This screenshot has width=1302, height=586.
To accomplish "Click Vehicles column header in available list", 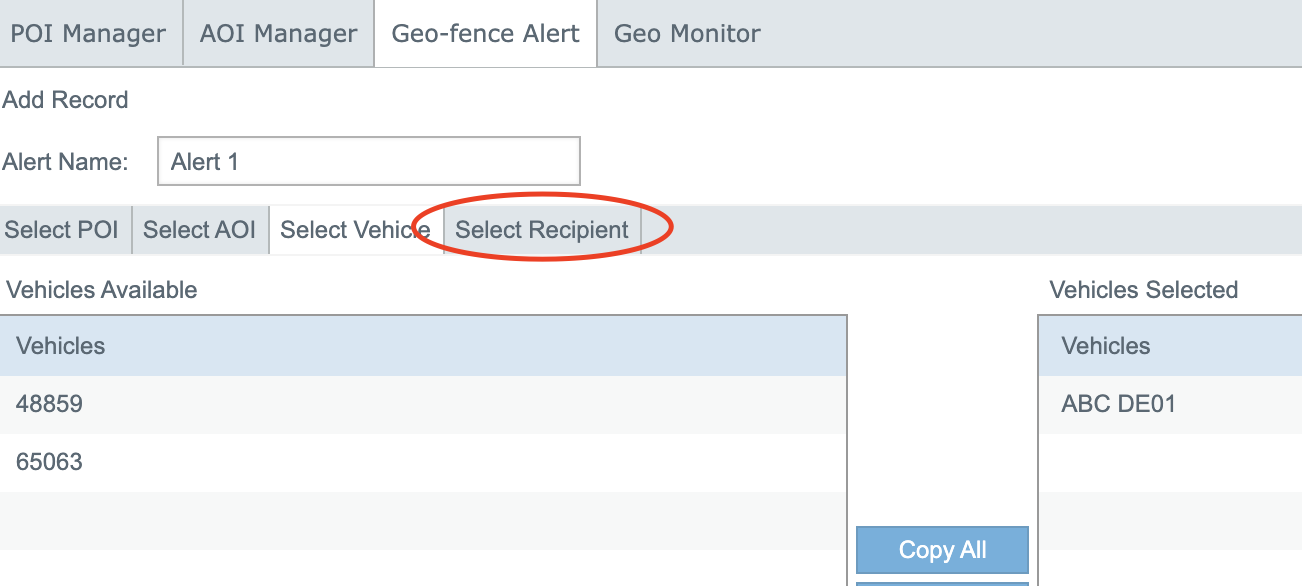I will pos(61,346).
